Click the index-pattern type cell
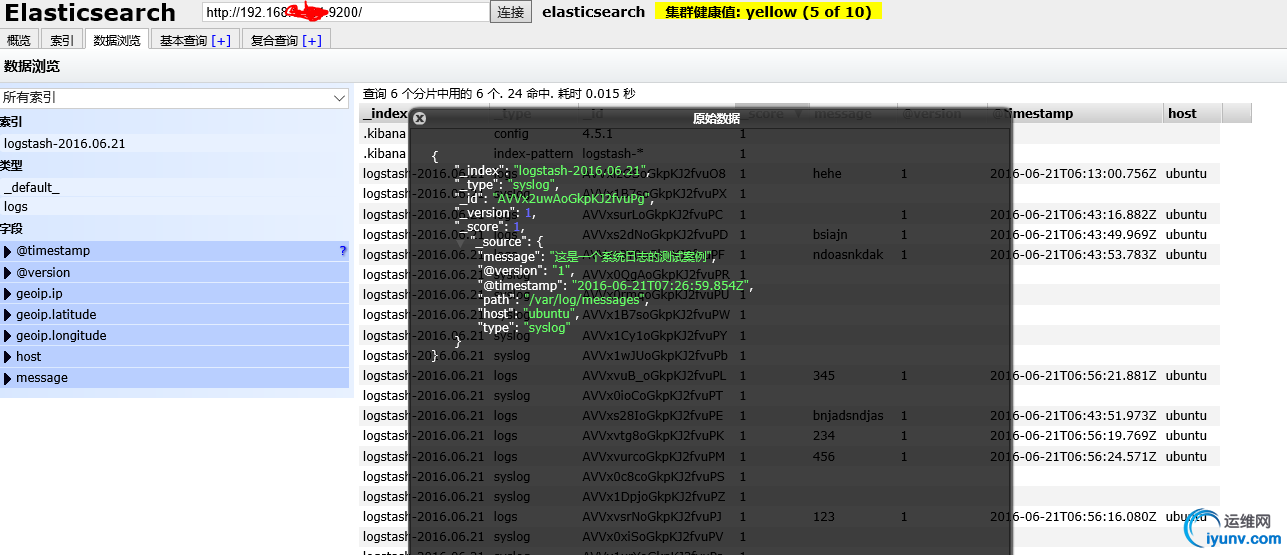1287x555 pixels. [x=534, y=153]
